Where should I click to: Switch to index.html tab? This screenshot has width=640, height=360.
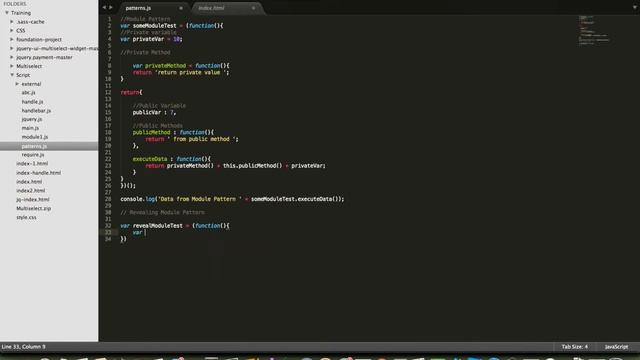click(211, 8)
